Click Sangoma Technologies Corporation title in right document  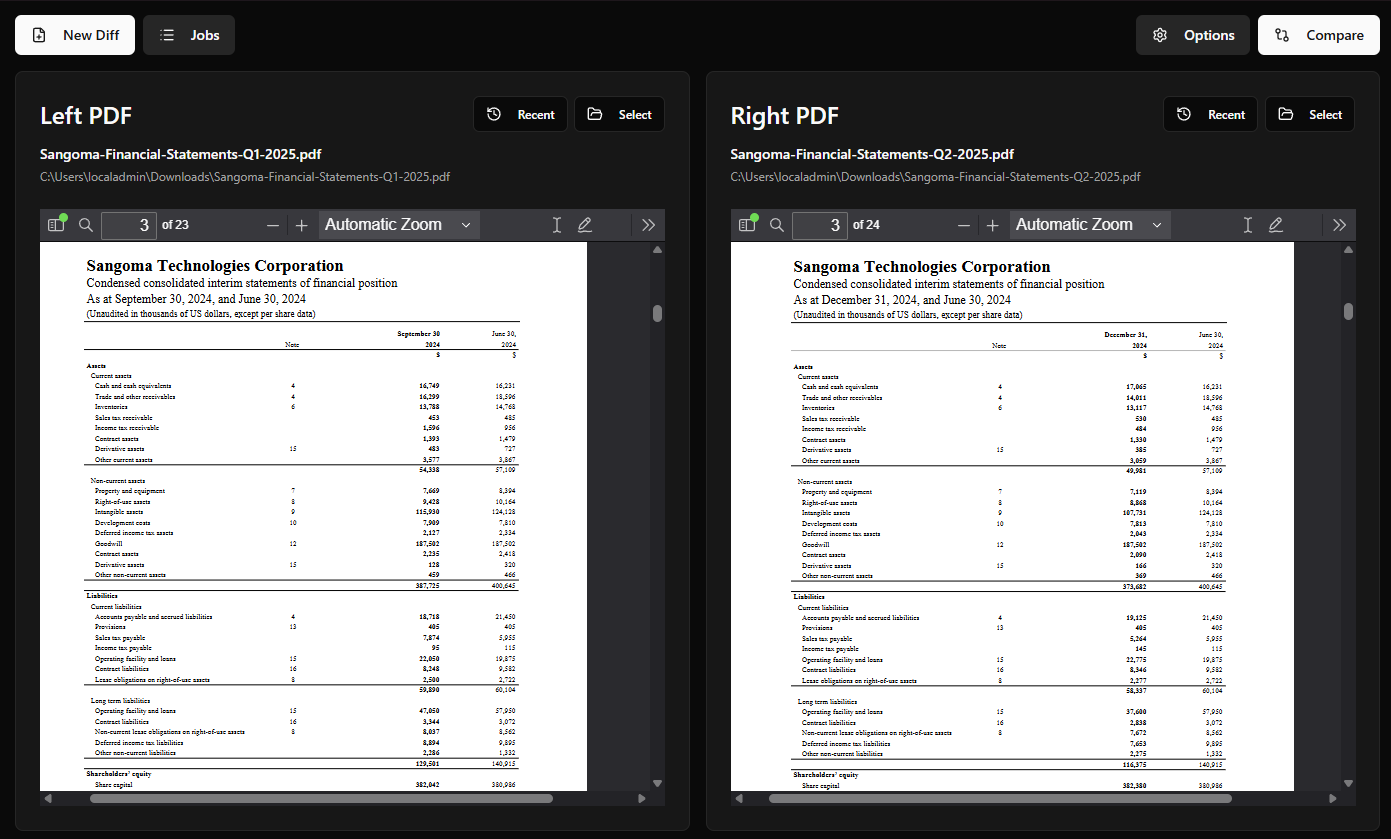[922, 267]
